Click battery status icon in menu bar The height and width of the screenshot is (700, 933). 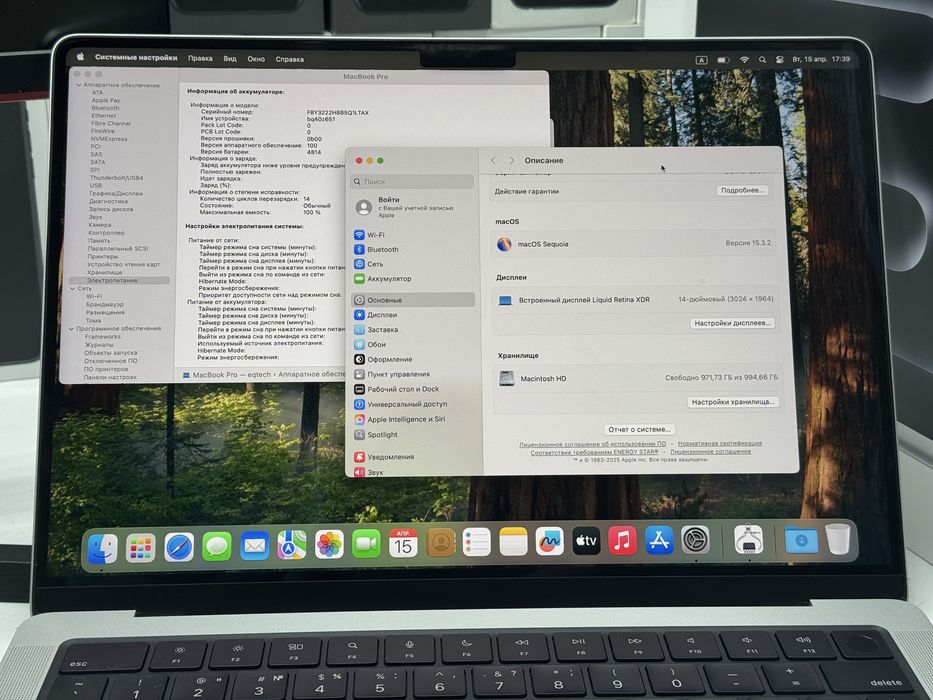(x=723, y=60)
